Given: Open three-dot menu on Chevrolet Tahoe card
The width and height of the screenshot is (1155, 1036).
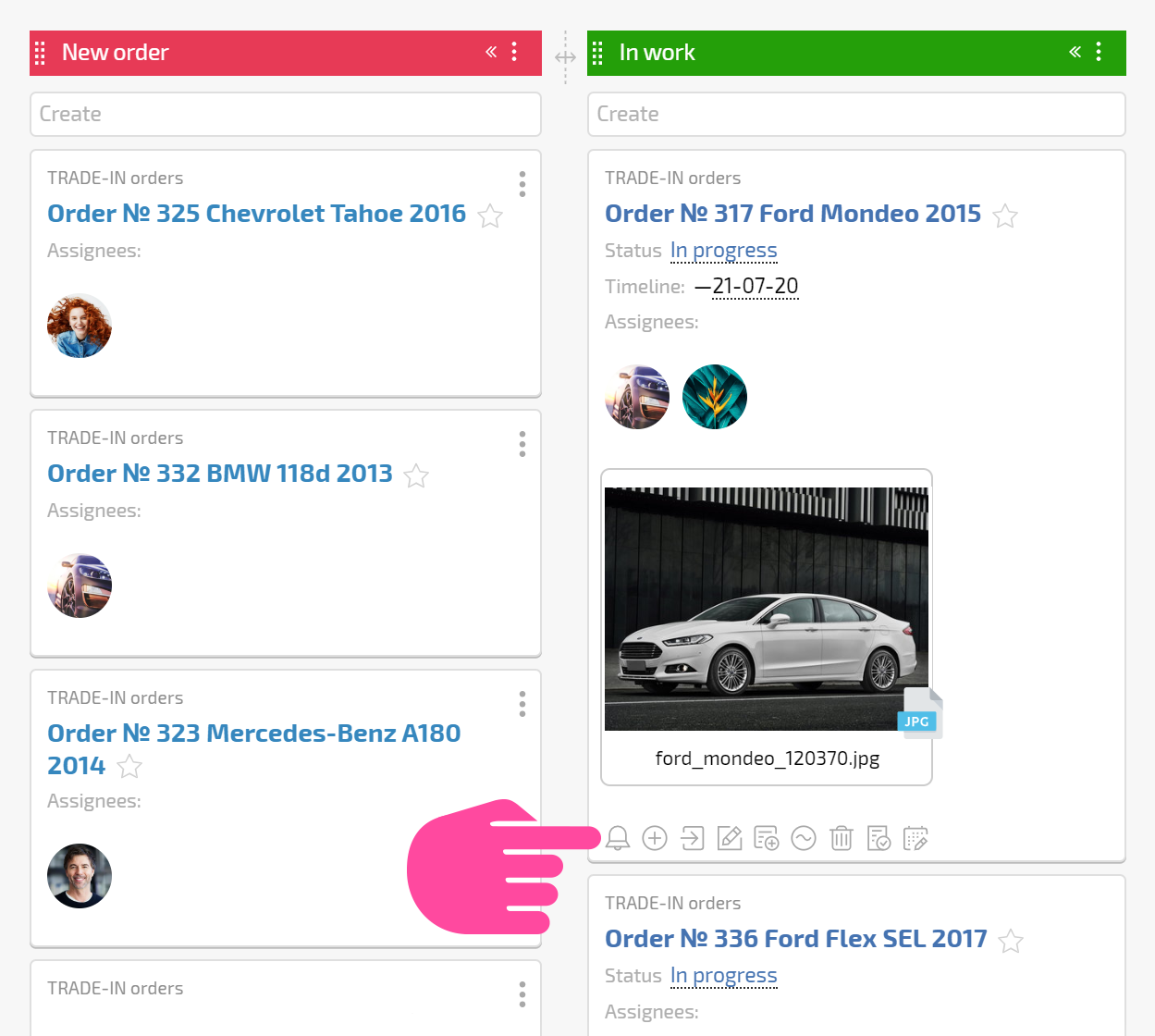Looking at the screenshot, I should (x=522, y=184).
